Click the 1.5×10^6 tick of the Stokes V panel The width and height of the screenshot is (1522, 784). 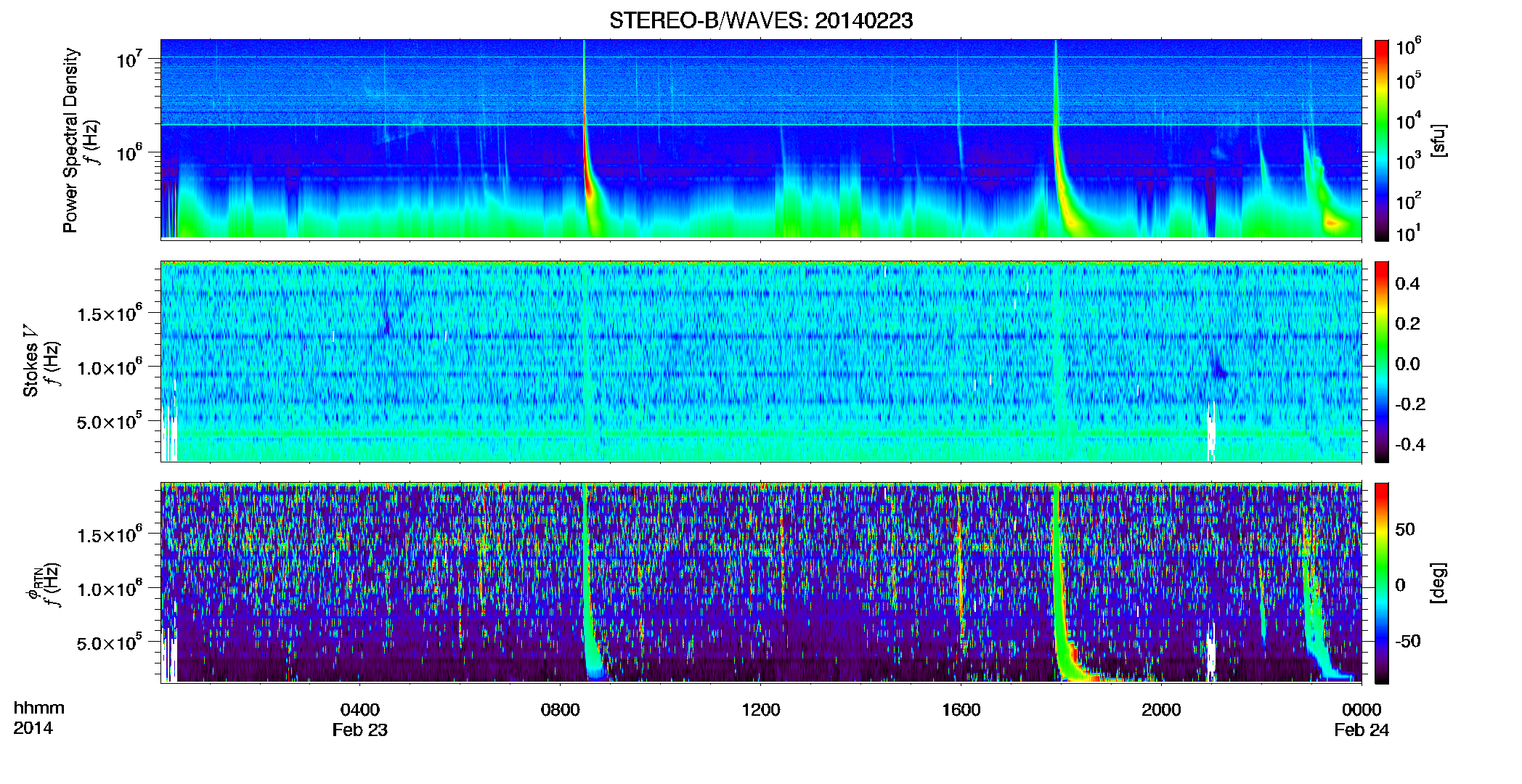tap(110, 314)
